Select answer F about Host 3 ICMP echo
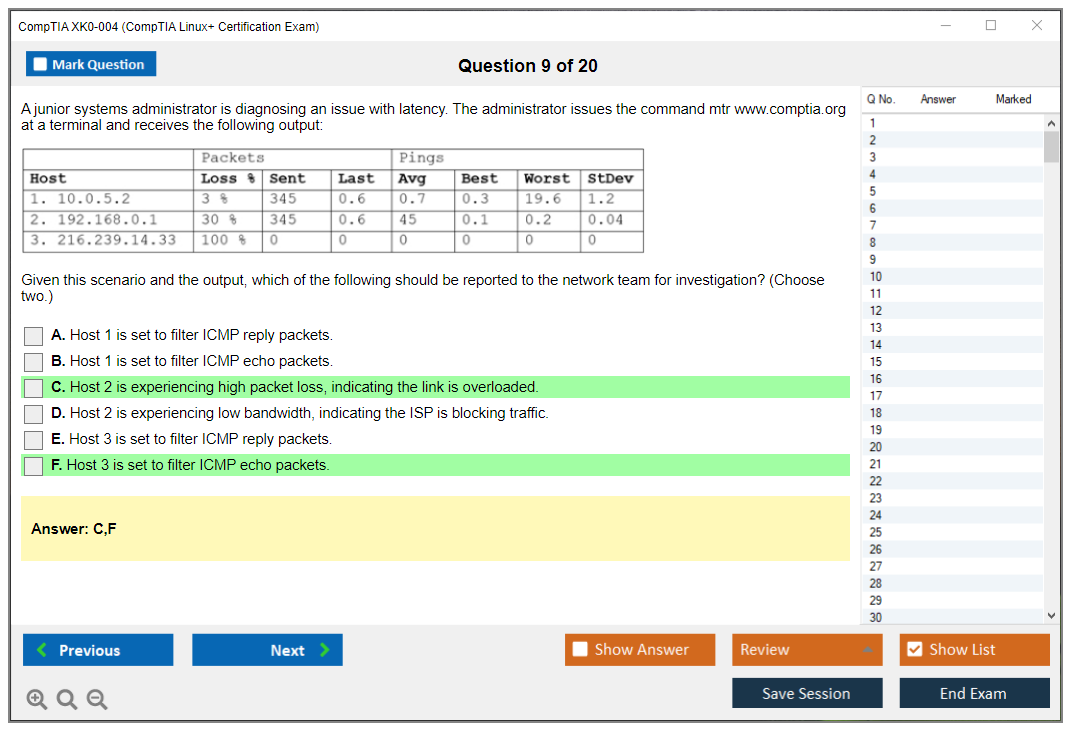The height and width of the screenshot is (735, 1075). tap(34, 466)
